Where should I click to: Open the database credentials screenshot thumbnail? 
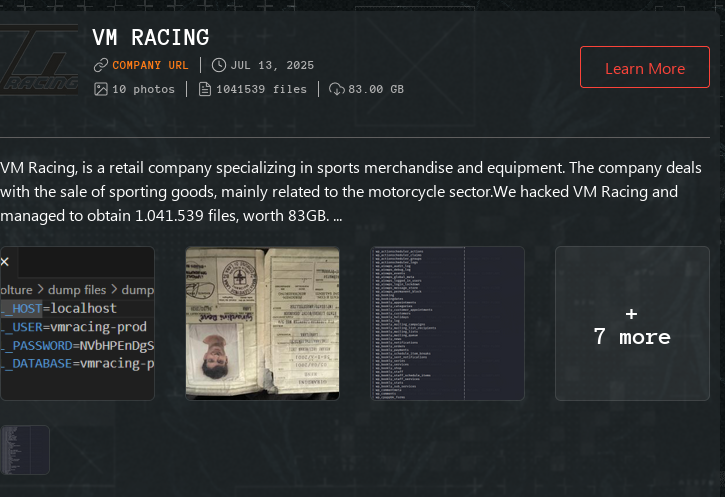point(77,323)
